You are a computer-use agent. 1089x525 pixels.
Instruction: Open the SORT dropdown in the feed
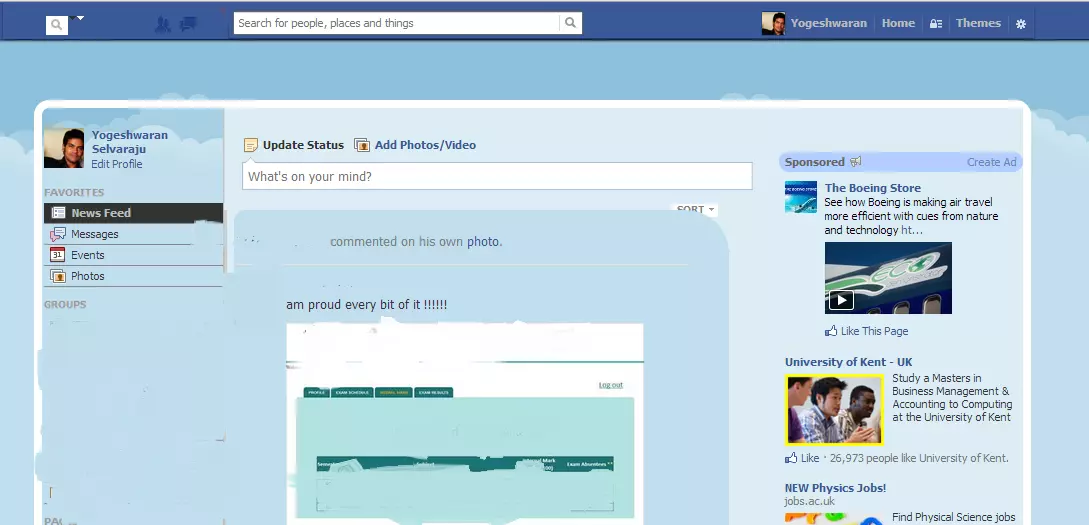pos(695,209)
